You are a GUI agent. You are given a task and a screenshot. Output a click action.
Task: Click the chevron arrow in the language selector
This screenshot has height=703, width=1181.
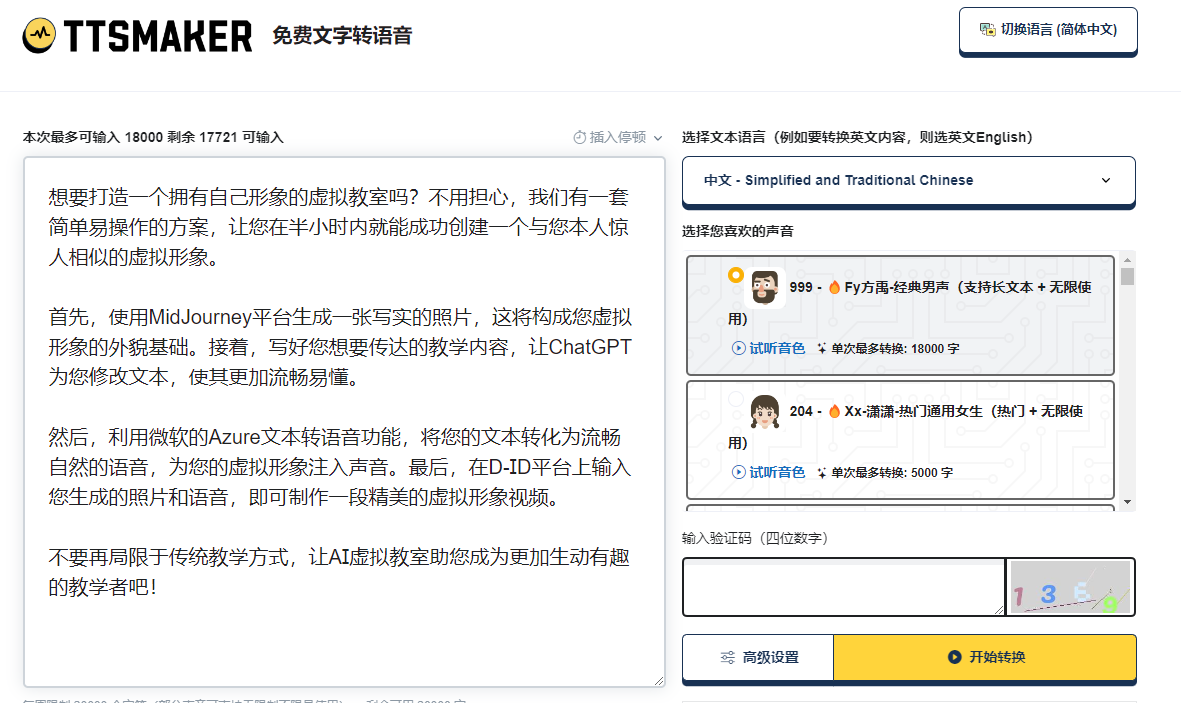click(1105, 181)
